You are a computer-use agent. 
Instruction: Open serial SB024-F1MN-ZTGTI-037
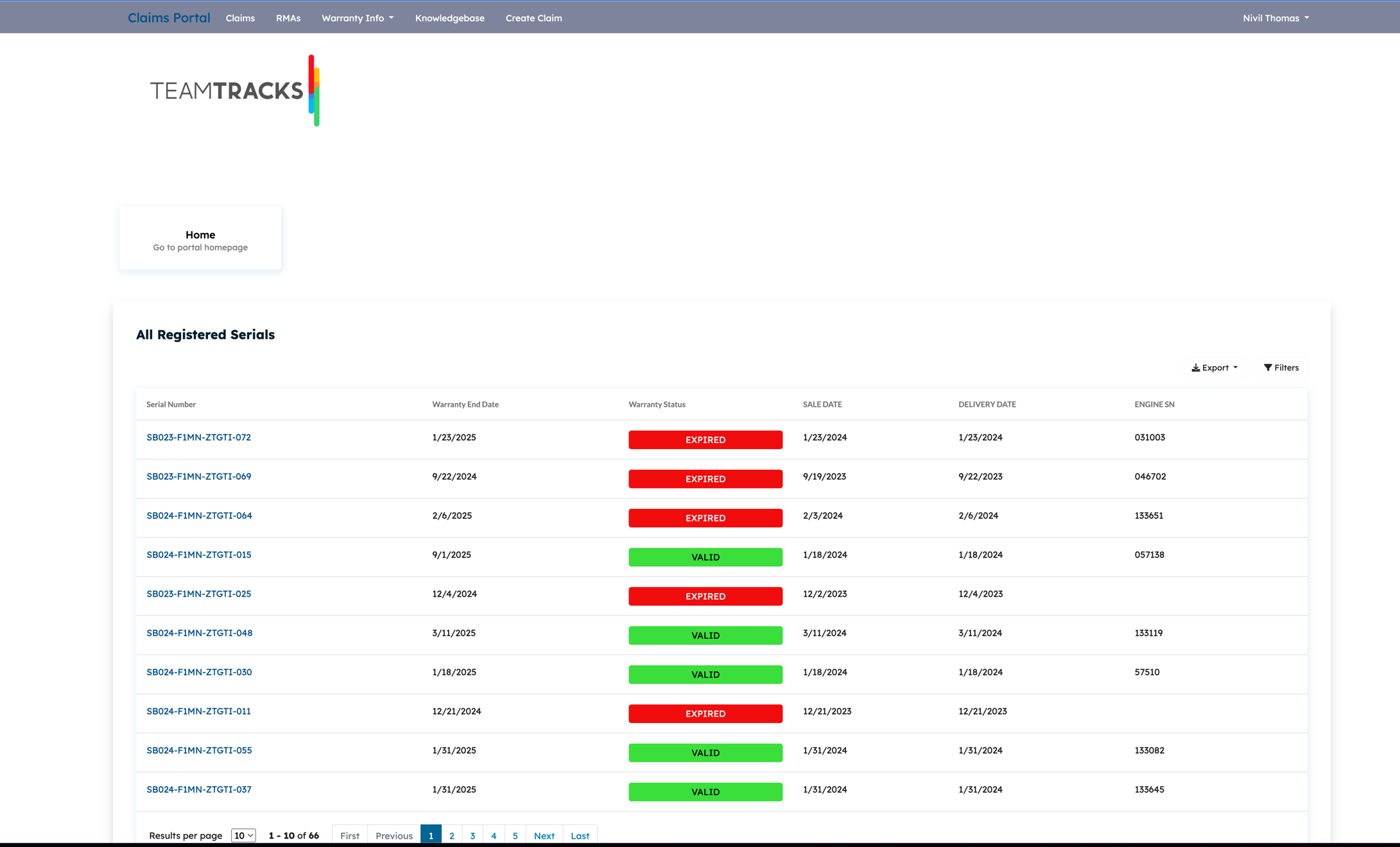[x=199, y=790]
